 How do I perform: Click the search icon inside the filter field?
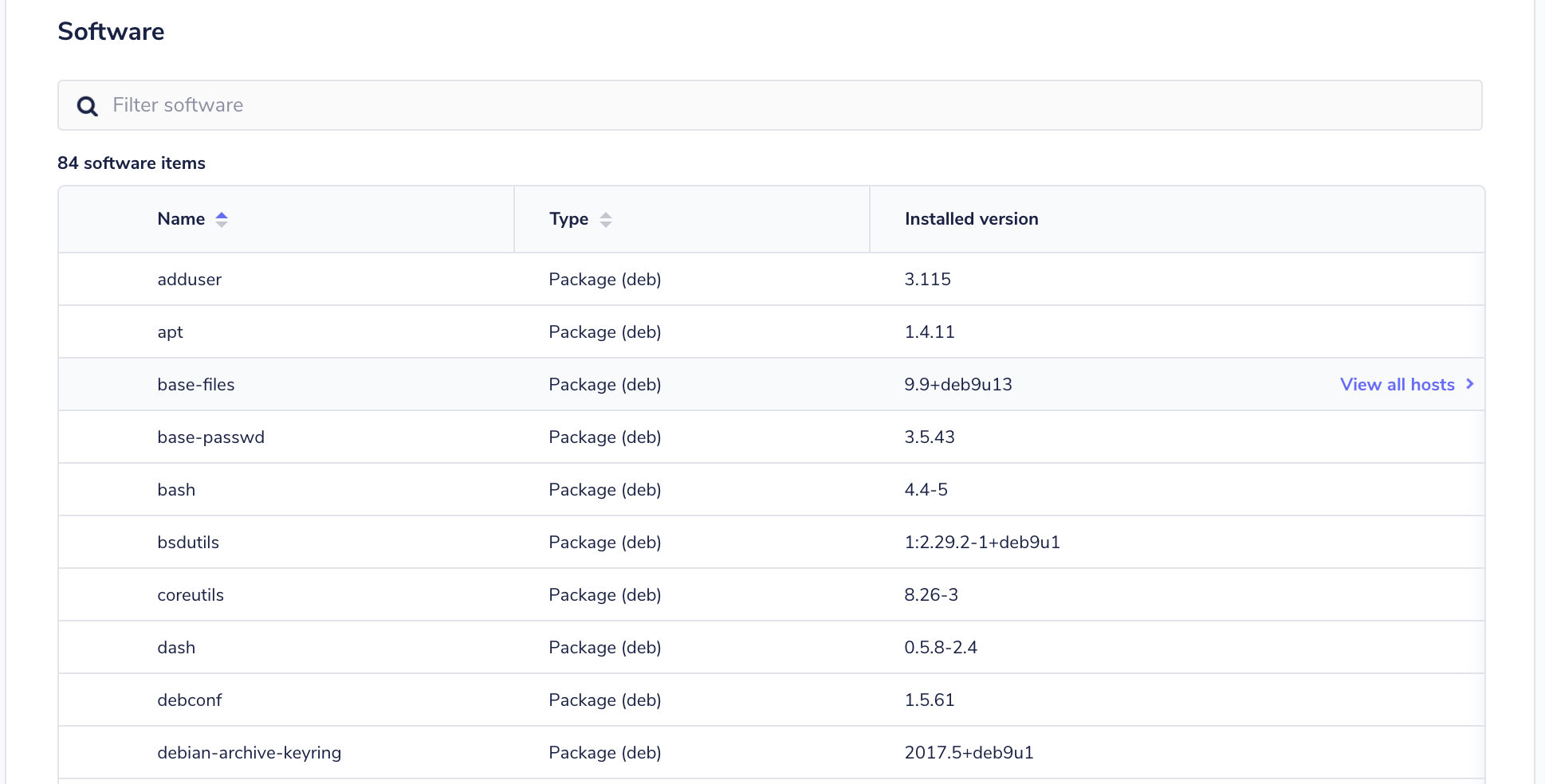(86, 105)
